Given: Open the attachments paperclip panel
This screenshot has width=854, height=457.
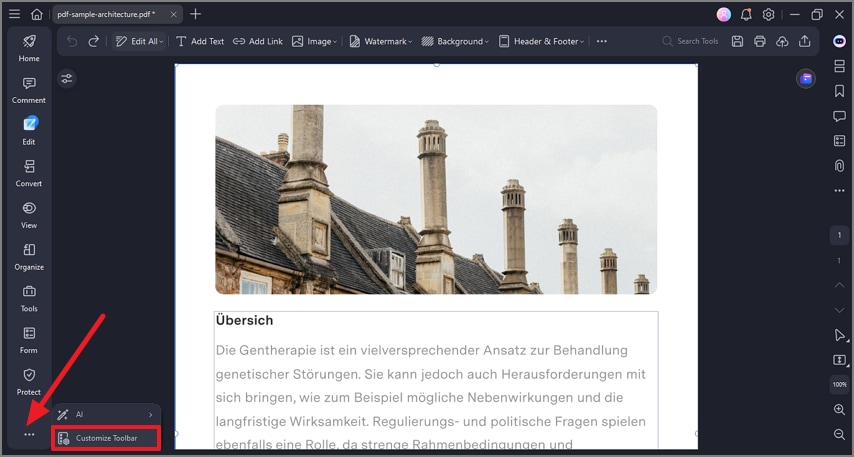Looking at the screenshot, I should 839,166.
